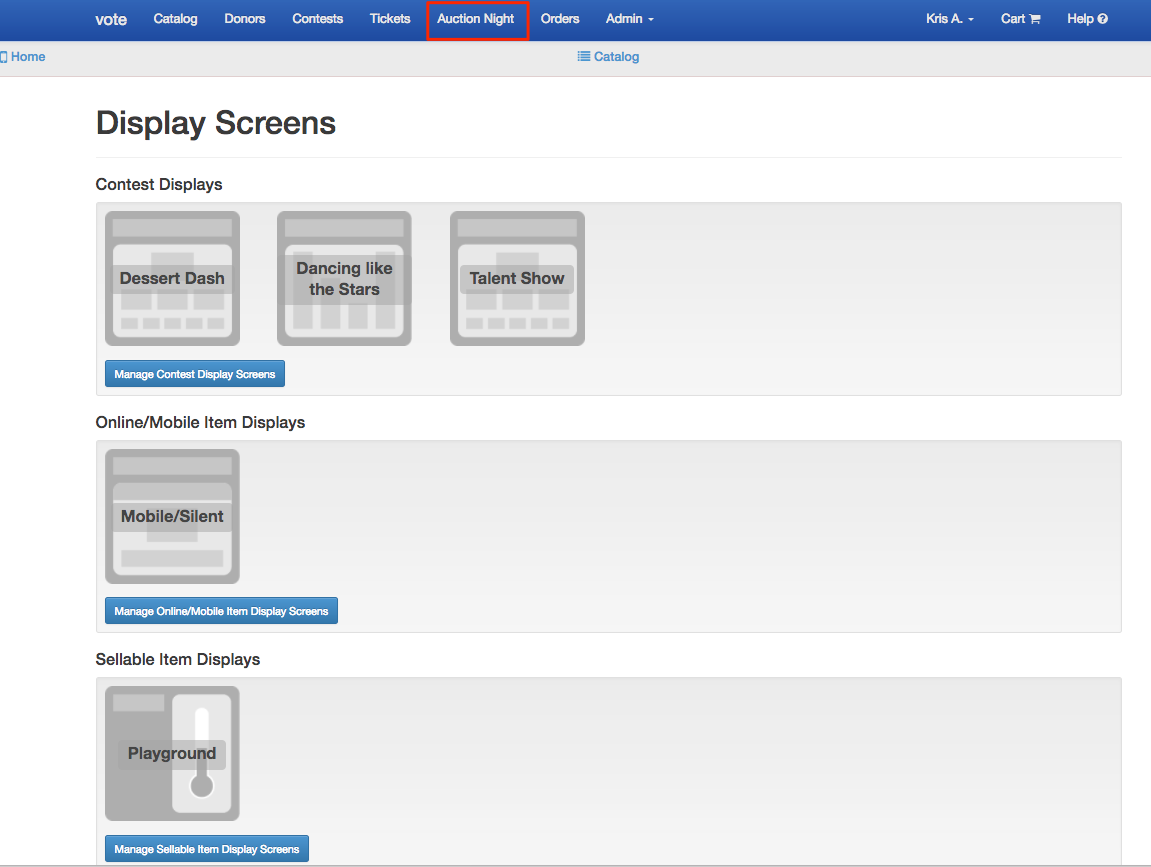Navigate to Tickets
Screen dimensions: 1151x867
[390, 19]
